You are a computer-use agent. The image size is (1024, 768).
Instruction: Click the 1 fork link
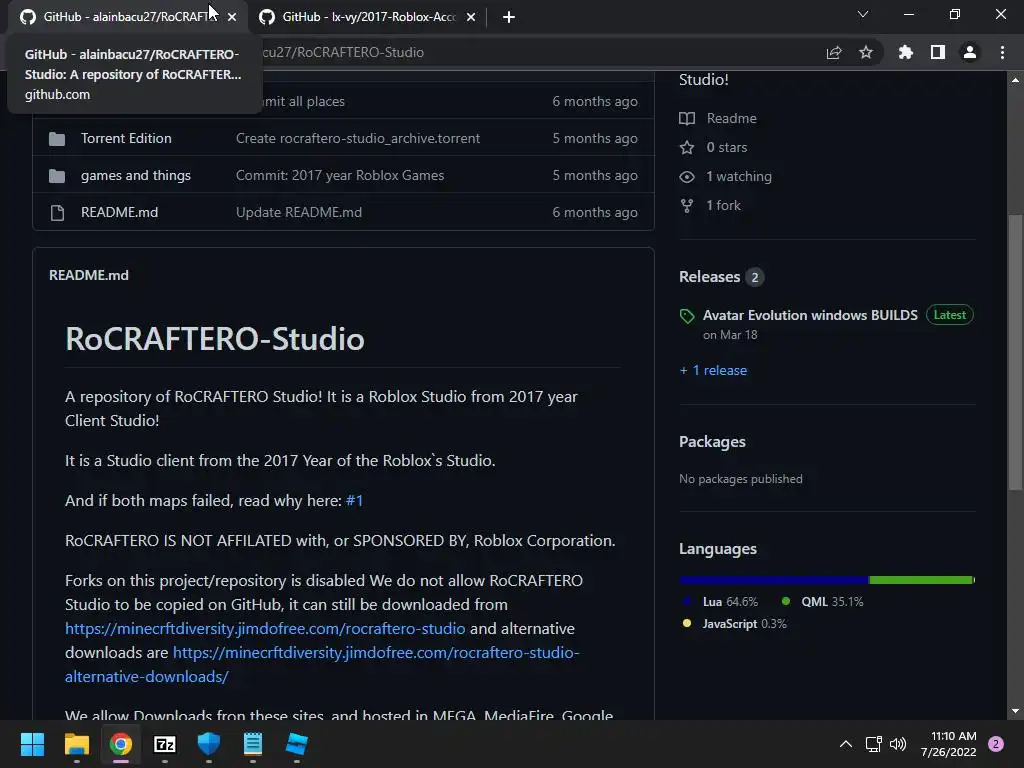point(724,205)
